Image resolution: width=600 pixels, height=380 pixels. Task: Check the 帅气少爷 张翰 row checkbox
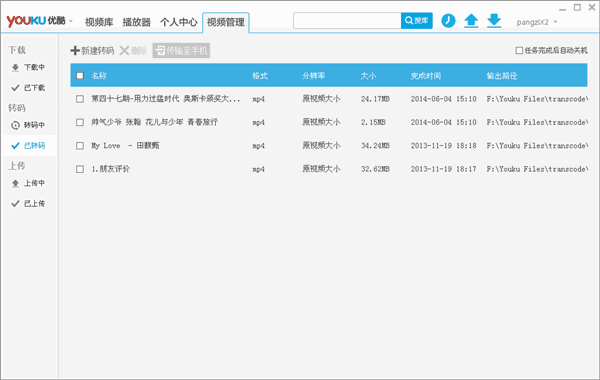coord(80,122)
